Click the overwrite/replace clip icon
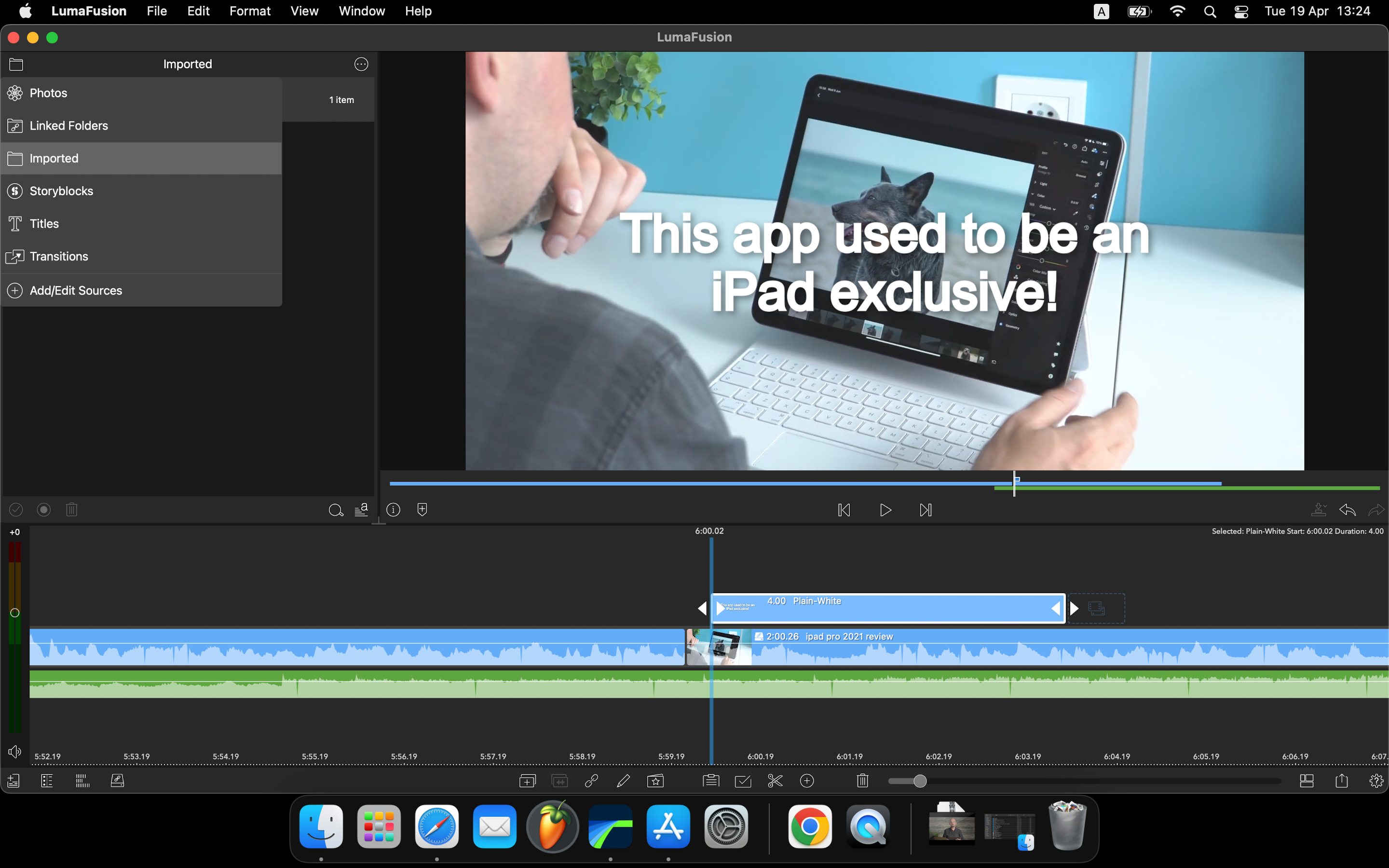This screenshot has height=868, width=1389. click(559, 781)
